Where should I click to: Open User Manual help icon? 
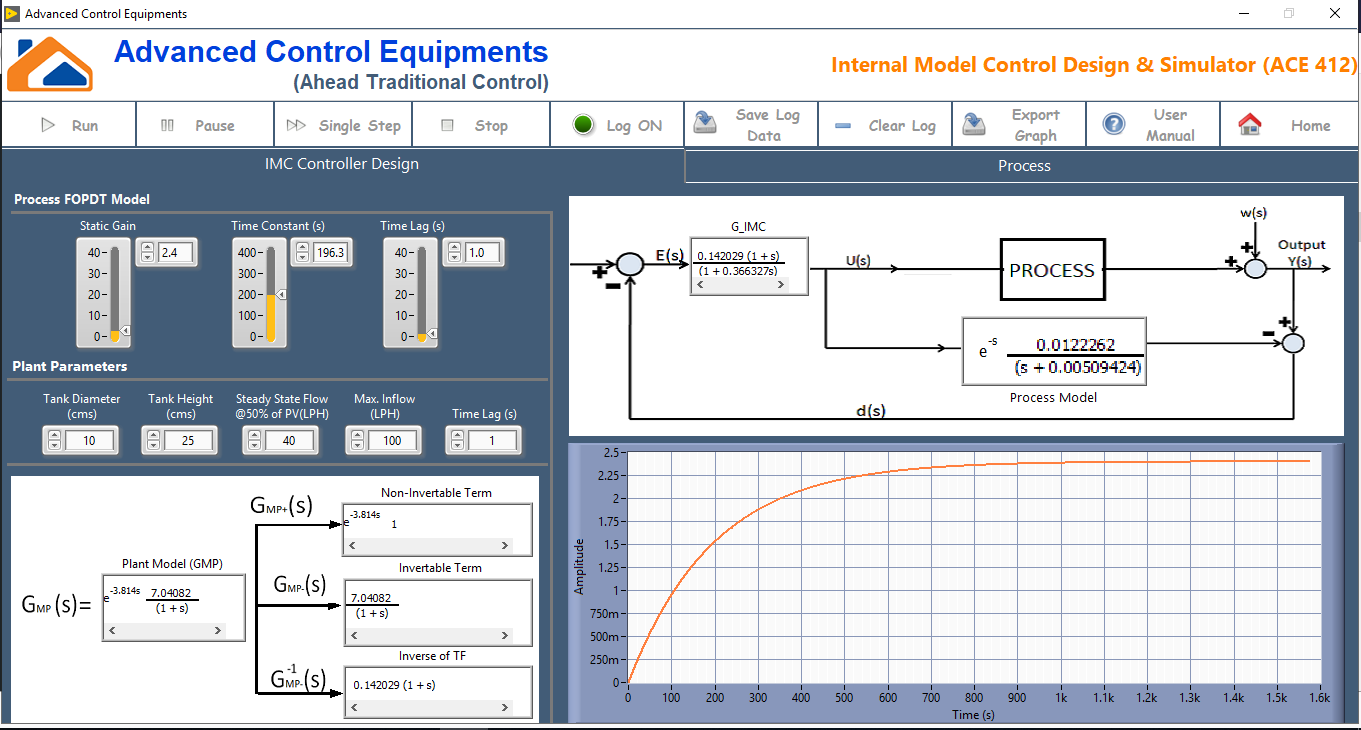click(1114, 124)
